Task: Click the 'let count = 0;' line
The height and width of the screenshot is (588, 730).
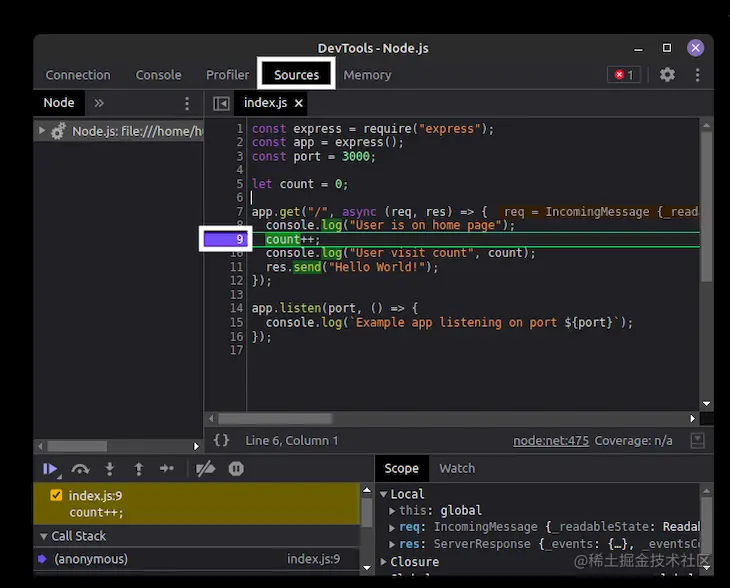Action: click(x=300, y=184)
